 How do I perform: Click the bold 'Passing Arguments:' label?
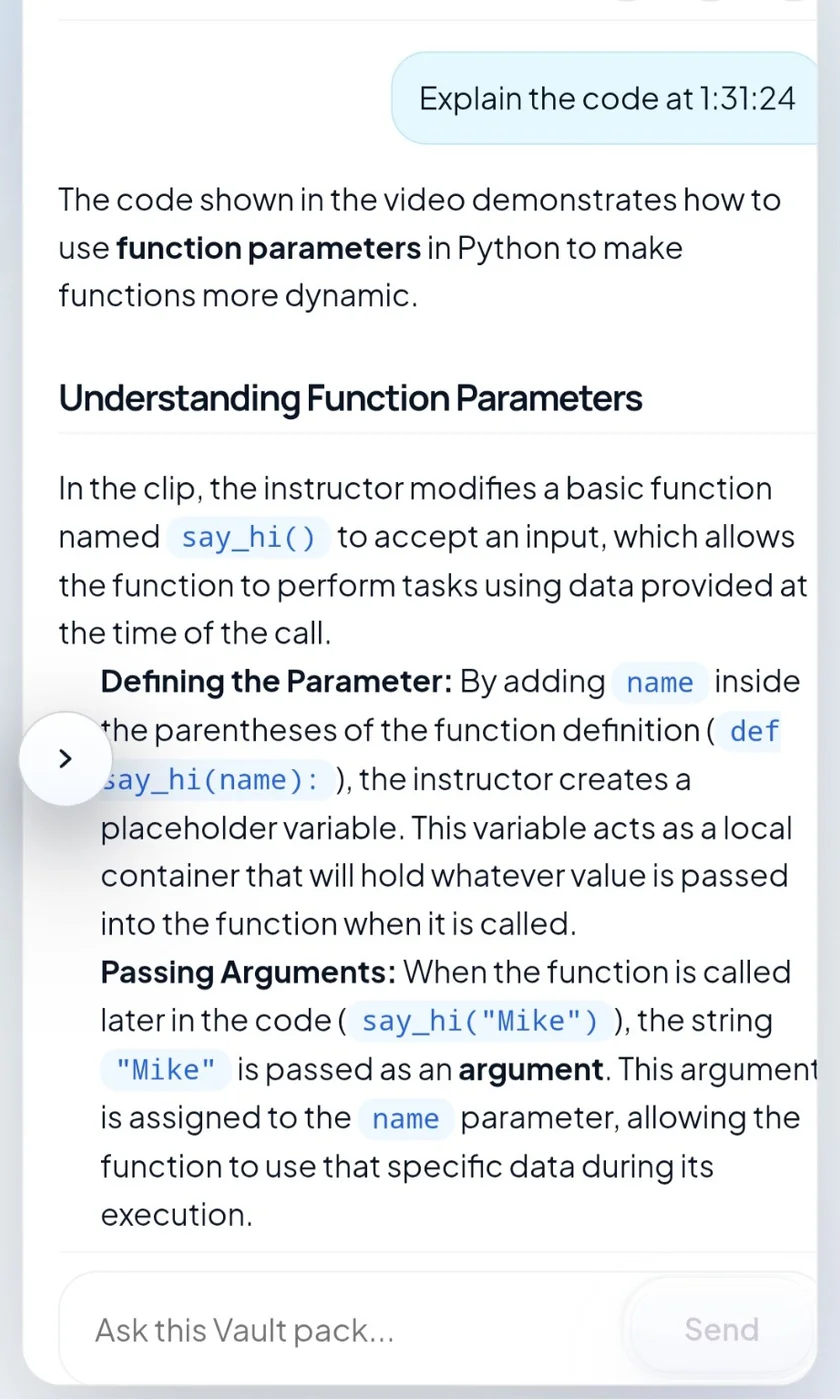249,972
